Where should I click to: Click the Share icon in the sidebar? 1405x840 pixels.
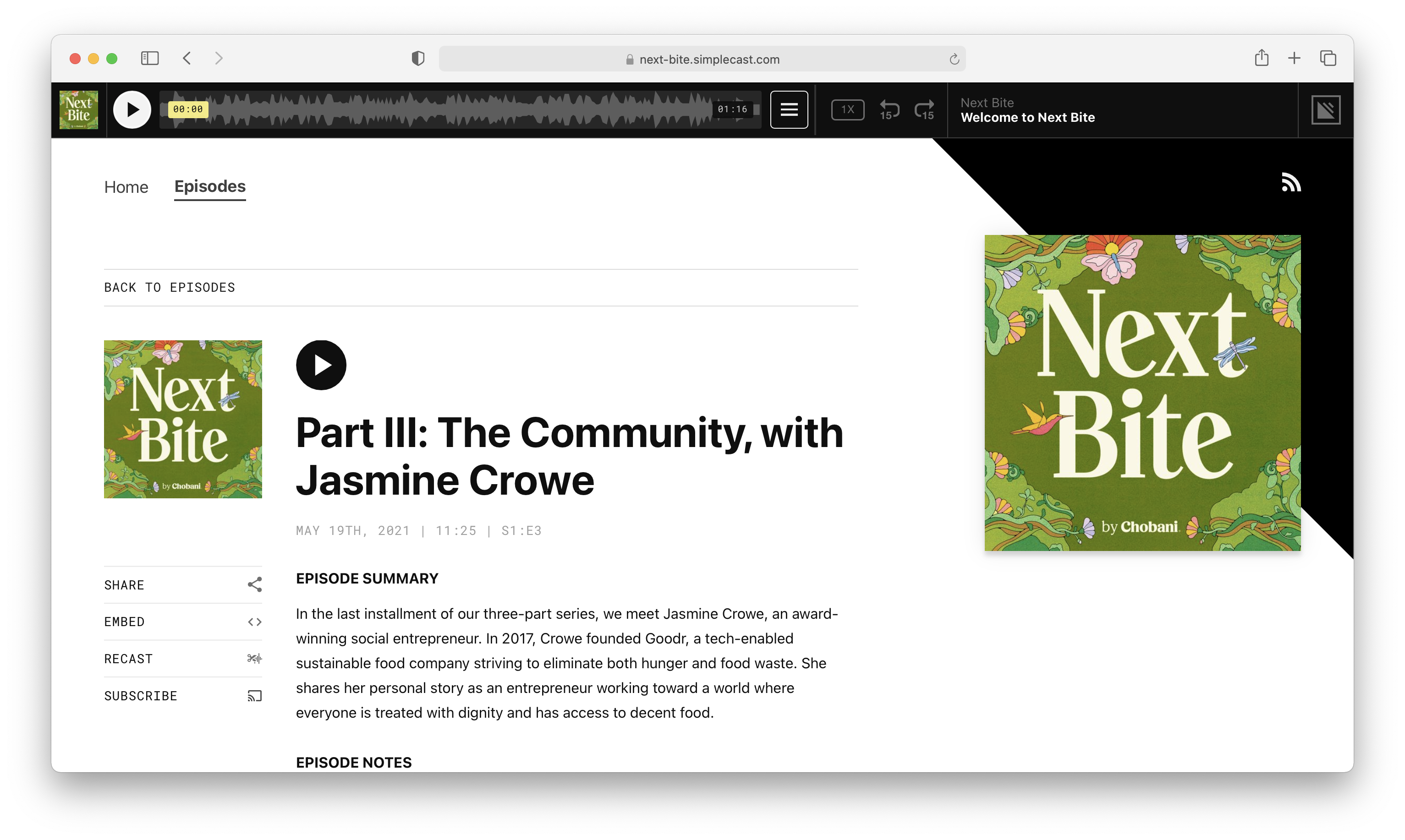[254, 585]
